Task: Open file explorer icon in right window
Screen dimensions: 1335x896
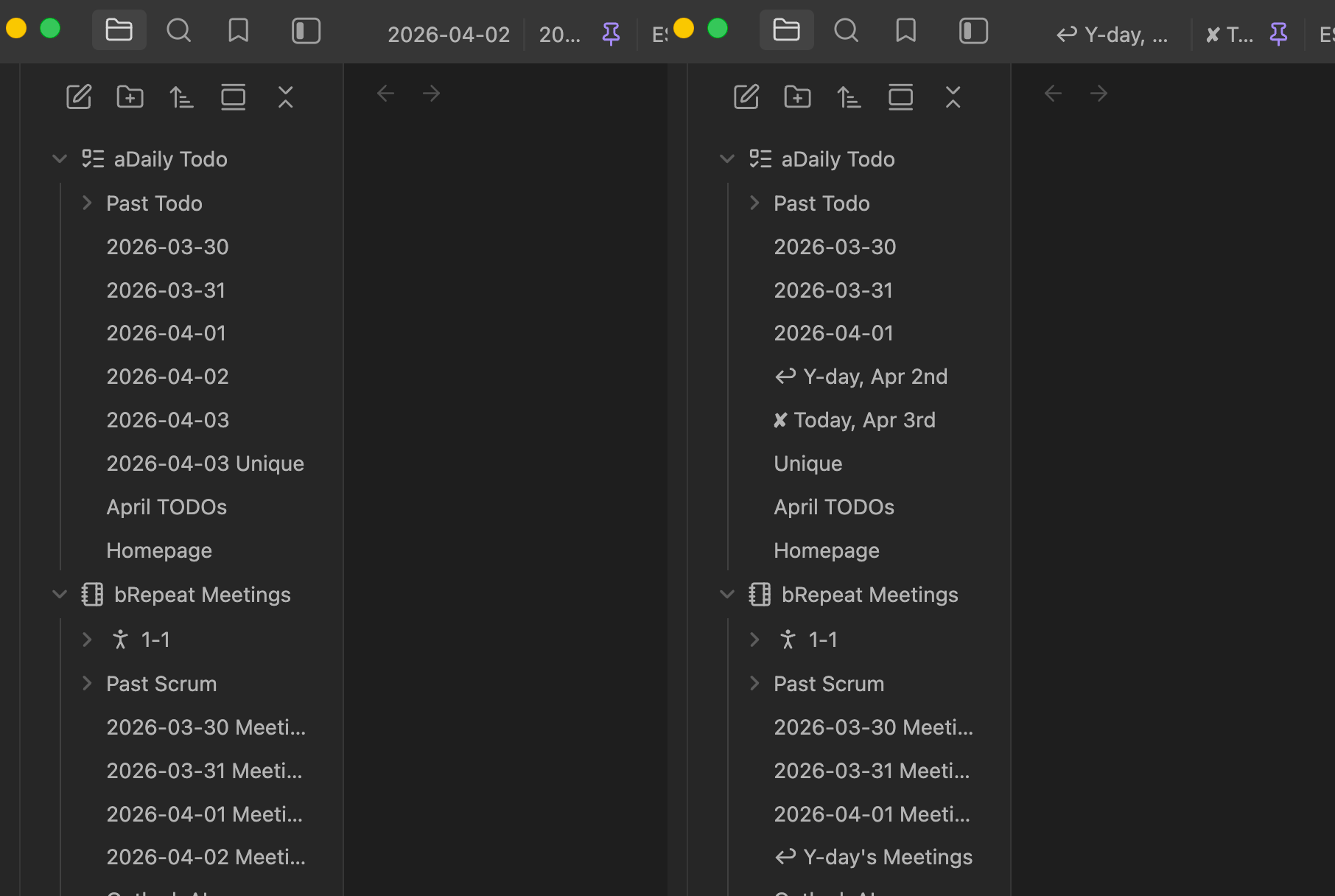Action: (786, 30)
